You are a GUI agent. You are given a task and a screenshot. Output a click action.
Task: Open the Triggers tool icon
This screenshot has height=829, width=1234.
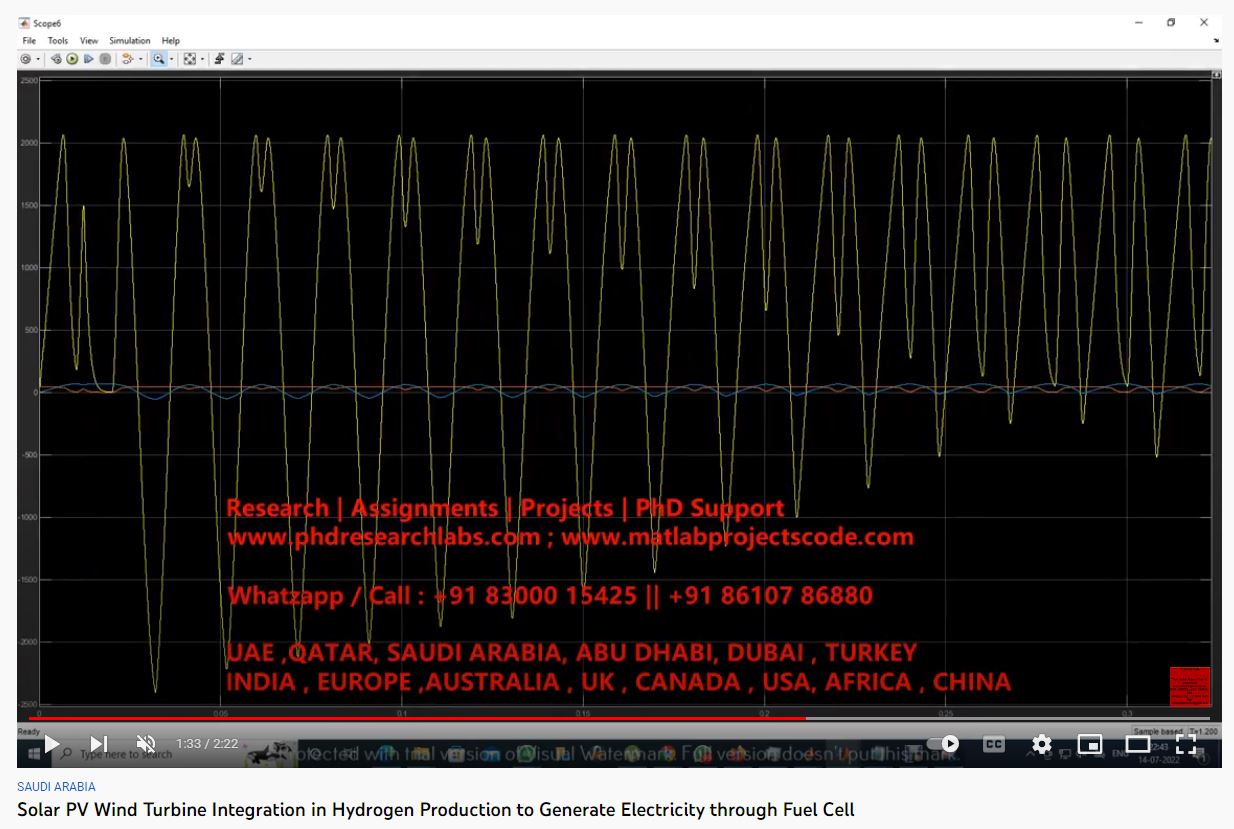[219, 60]
